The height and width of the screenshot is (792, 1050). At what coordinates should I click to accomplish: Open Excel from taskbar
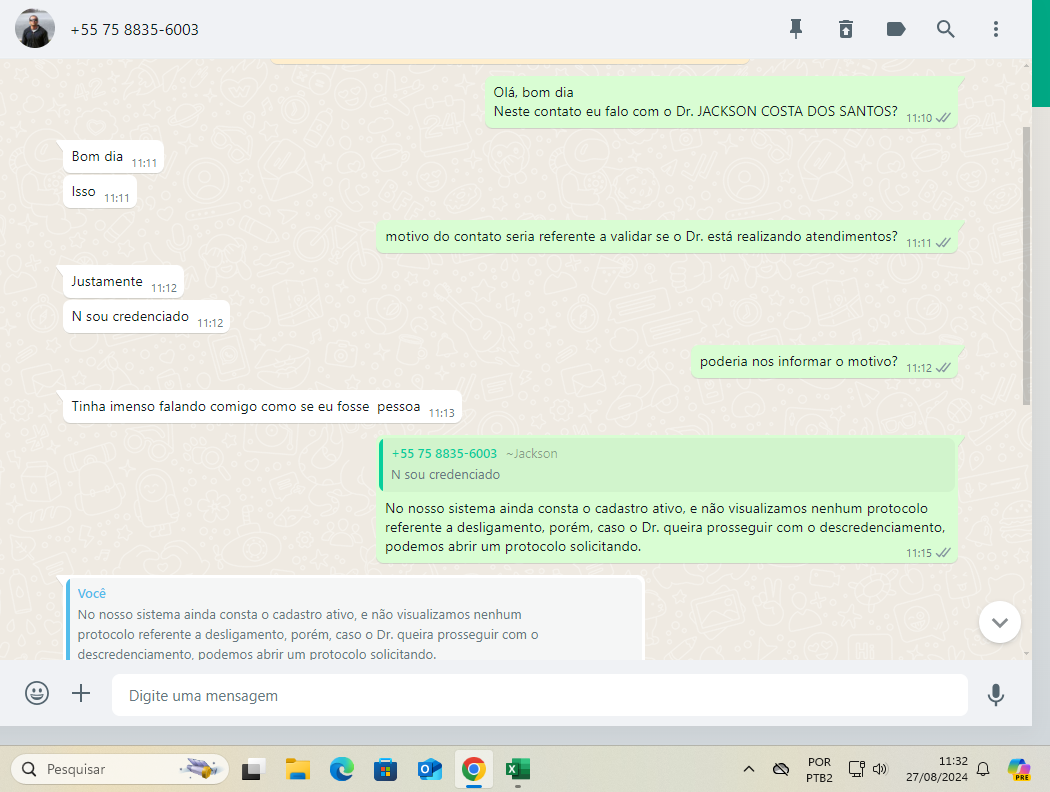518,769
